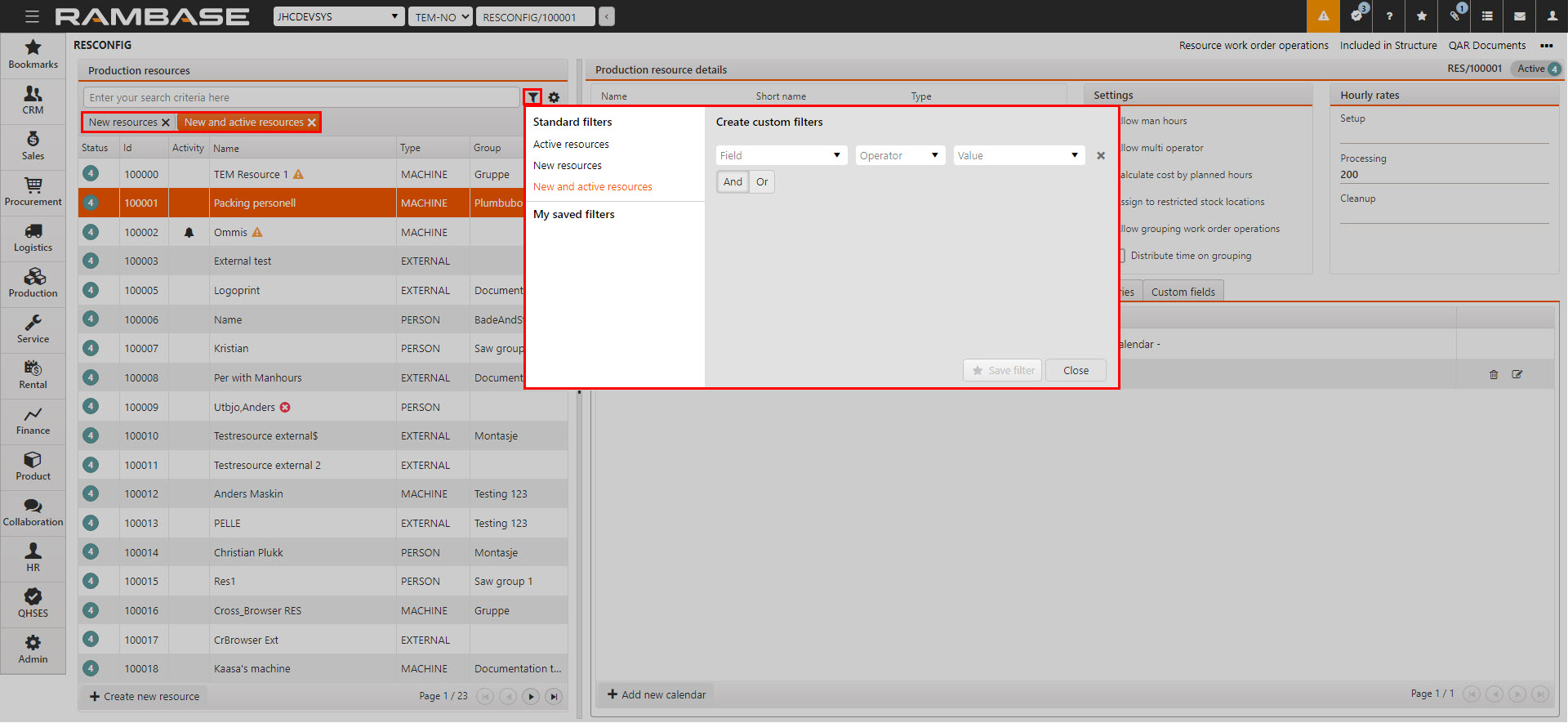Open the Production module in sidebar
This screenshot has width=1568, height=723.
pyautogui.click(x=33, y=283)
